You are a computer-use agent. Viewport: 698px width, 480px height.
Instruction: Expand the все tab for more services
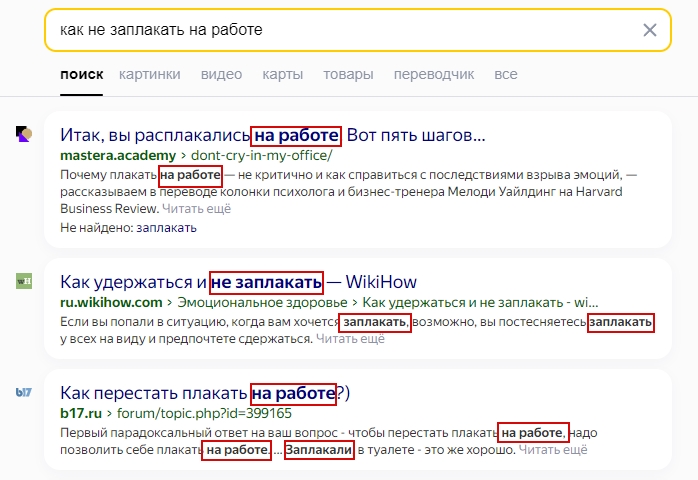click(x=506, y=74)
